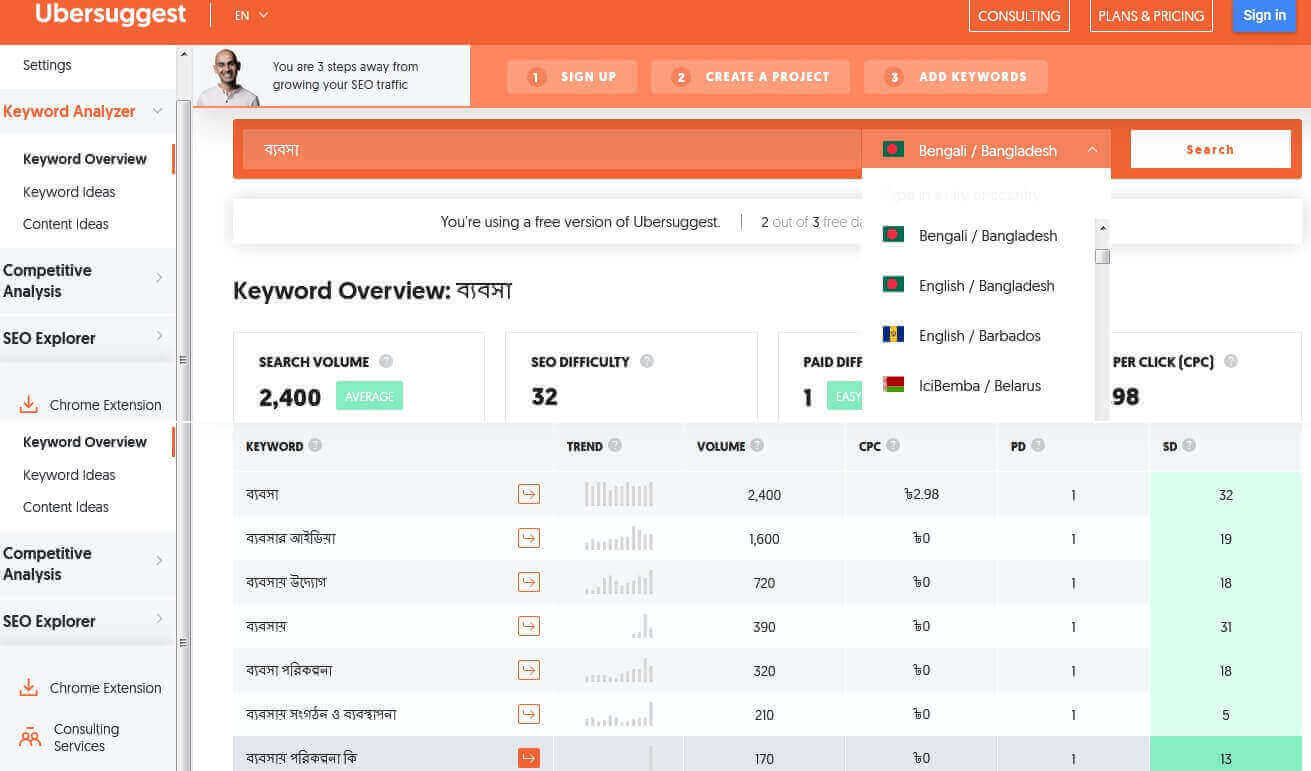1311x771 pixels.
Task: Click AVERAGE badge beside search volume
Action: [x=369, y=396]
